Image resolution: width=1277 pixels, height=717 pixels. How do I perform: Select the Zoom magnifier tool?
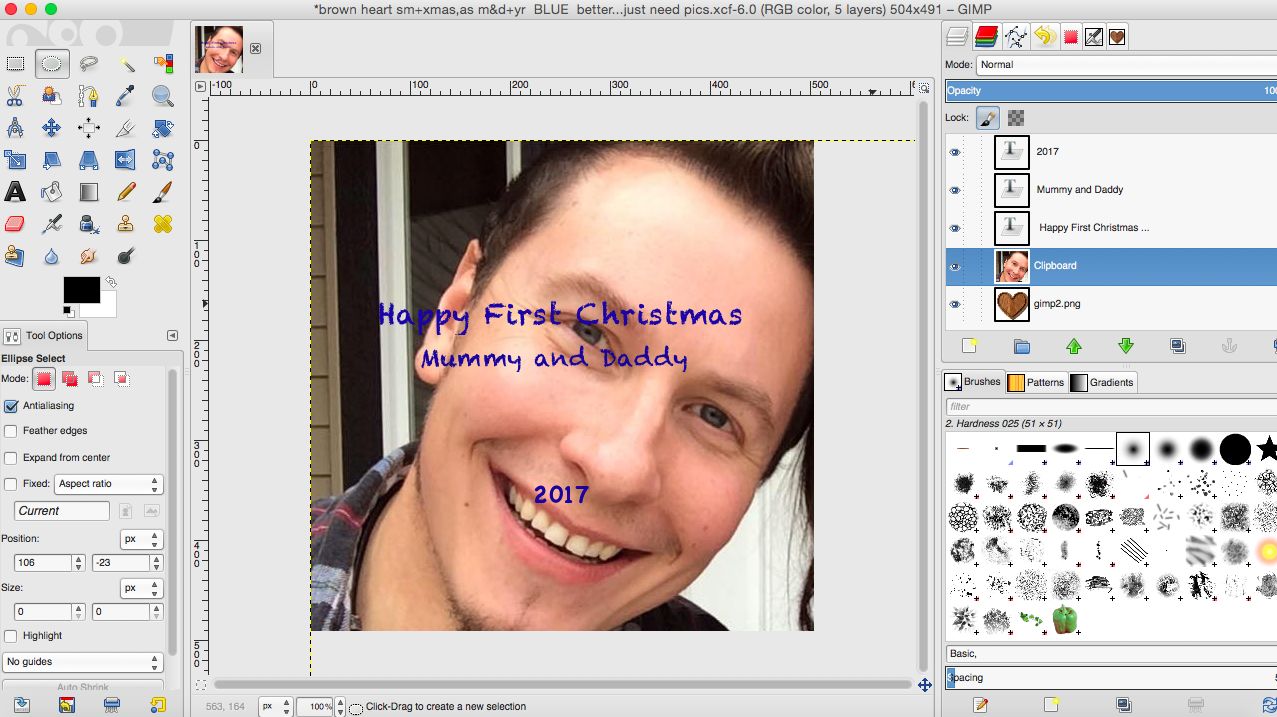[163, 96]
